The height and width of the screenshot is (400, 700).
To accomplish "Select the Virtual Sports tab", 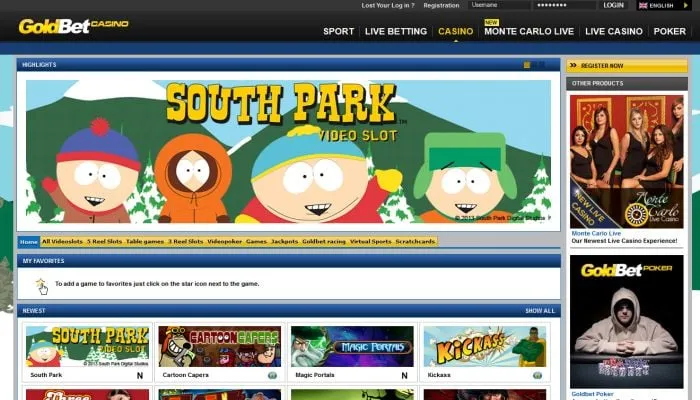I will coord(370,242).
